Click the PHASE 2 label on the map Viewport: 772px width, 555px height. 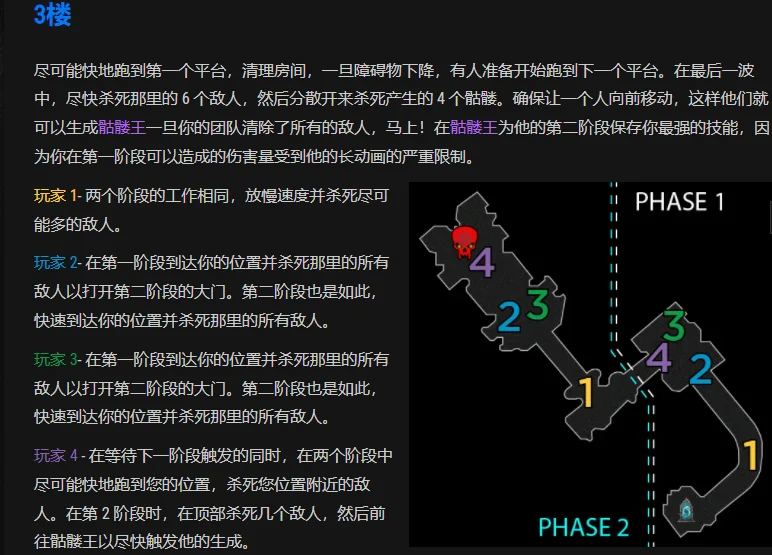[583, 527]
